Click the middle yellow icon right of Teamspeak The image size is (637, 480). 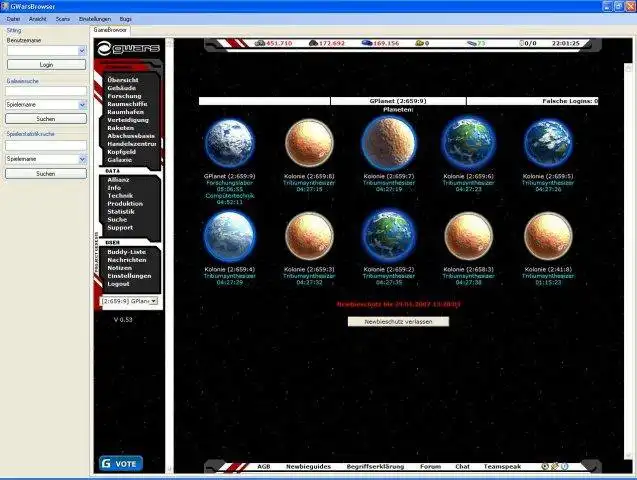pos(555,467)
